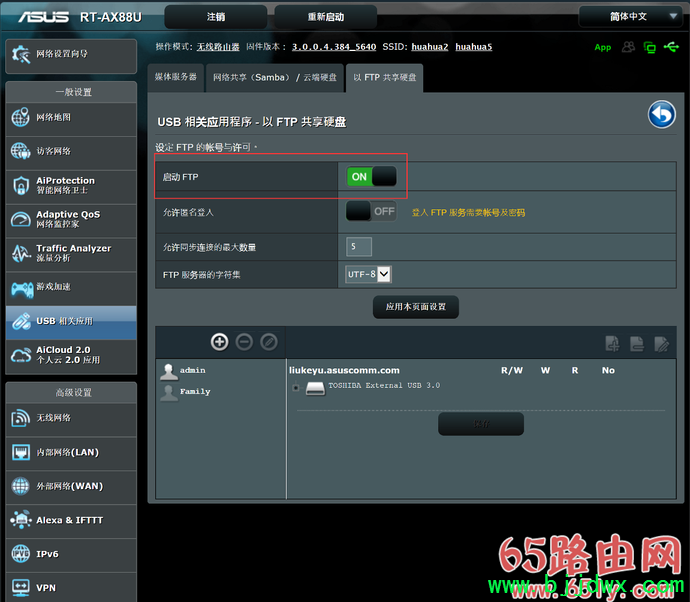Click the users status icon in header
The height and width of the screenshot is (602, 690).
pyautogui.click(x=628, y=47)
